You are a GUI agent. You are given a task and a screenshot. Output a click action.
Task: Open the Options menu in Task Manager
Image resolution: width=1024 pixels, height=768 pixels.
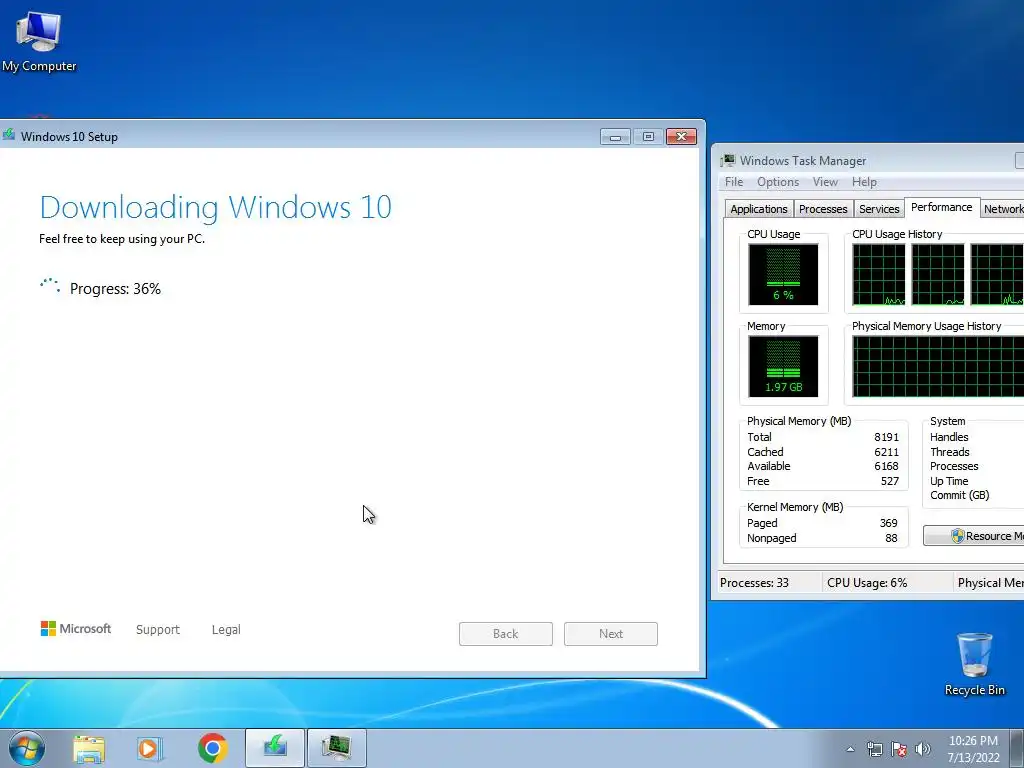tap(778, 182)
